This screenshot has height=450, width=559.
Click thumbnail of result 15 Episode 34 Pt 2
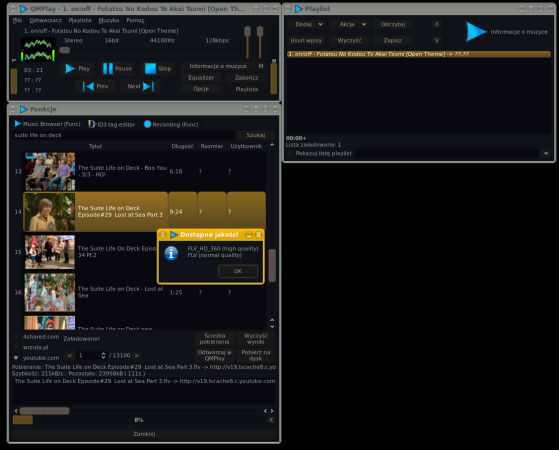[x=50, y=252]
